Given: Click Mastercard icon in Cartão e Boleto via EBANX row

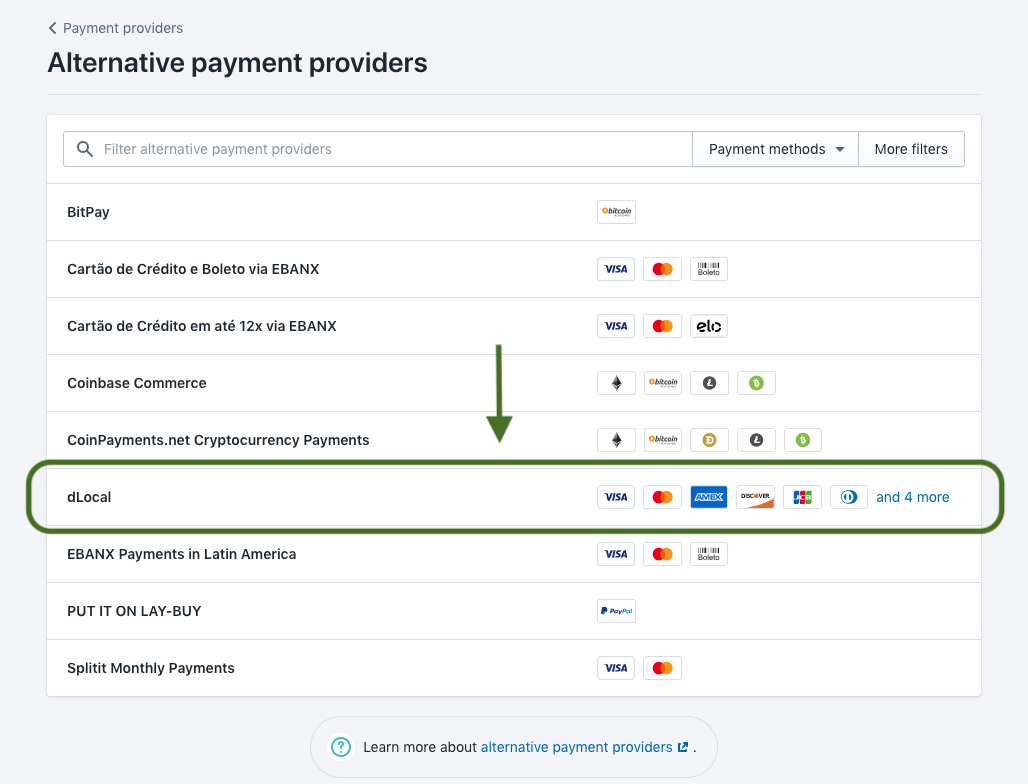Looking at the screenshot, I should 663,269.
